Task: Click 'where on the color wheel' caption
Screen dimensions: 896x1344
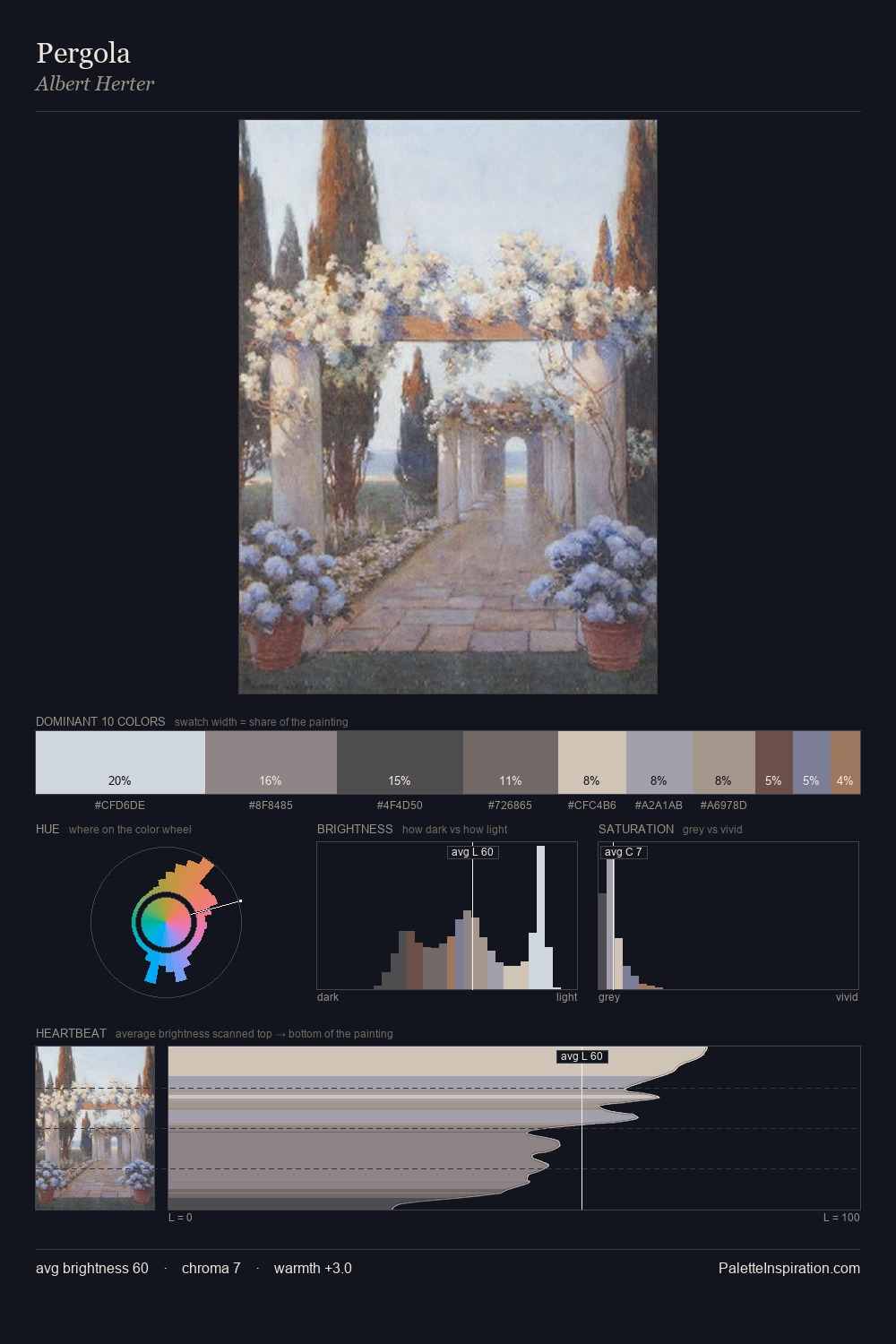Action: click(130, 830)
